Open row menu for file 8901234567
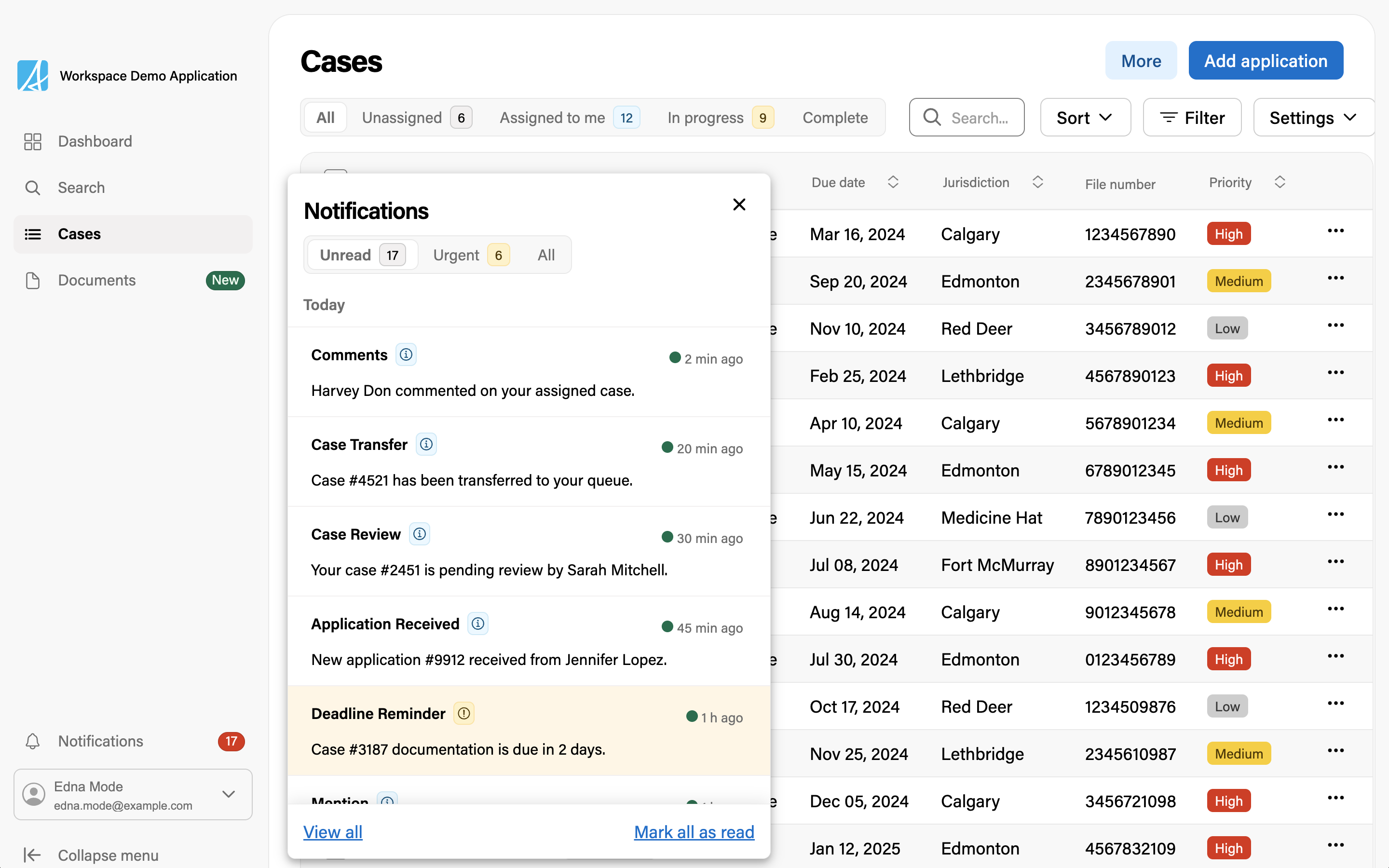The width and height of the screenshot is (1389, 868). [x=1335, y=562]
